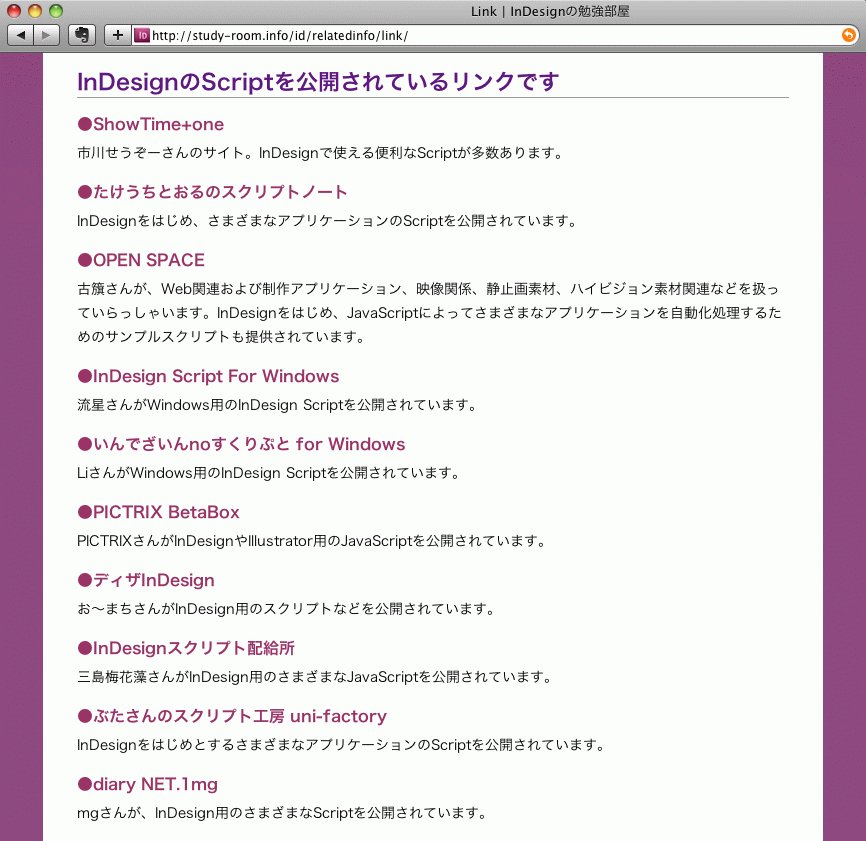Click the text mgさんが、InDesign用のさまざまなScript
The image size is (866, 841).
(x=282, y=813)
